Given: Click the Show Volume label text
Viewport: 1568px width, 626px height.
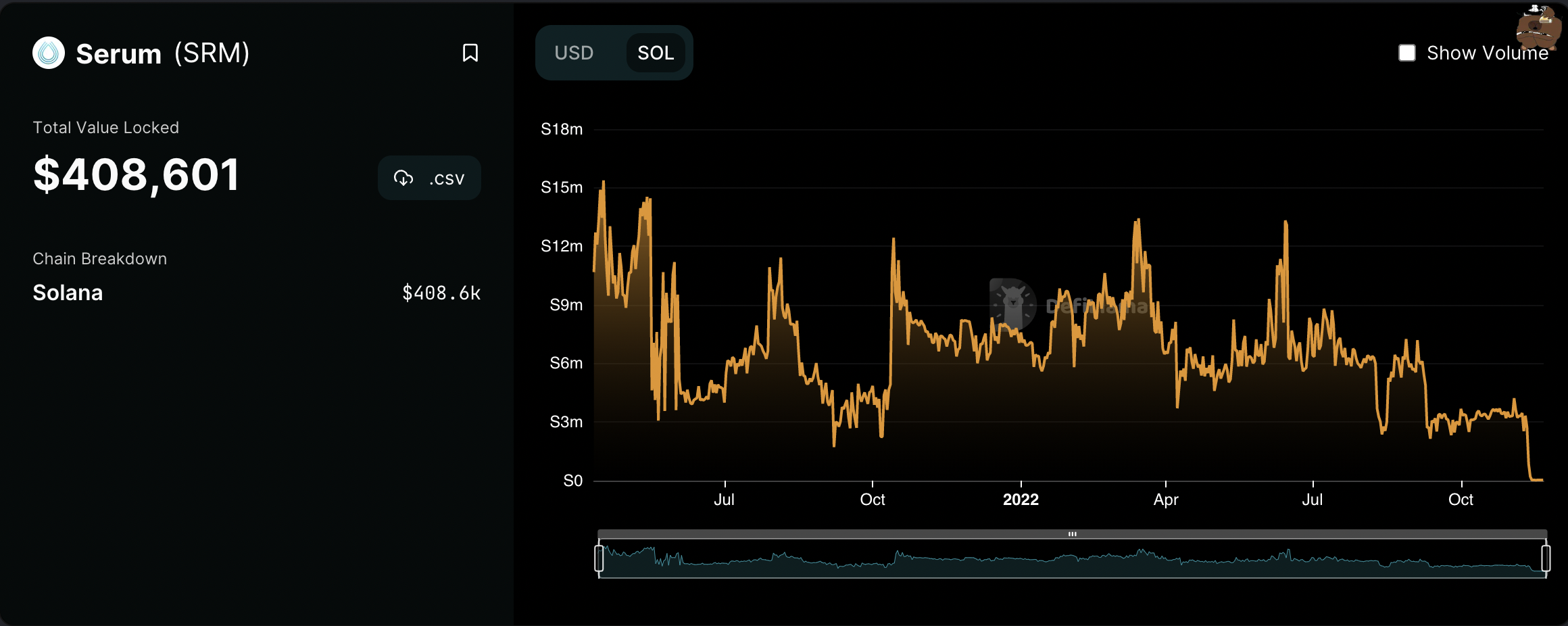Looking at the screenshot, I should [1487, 53].
